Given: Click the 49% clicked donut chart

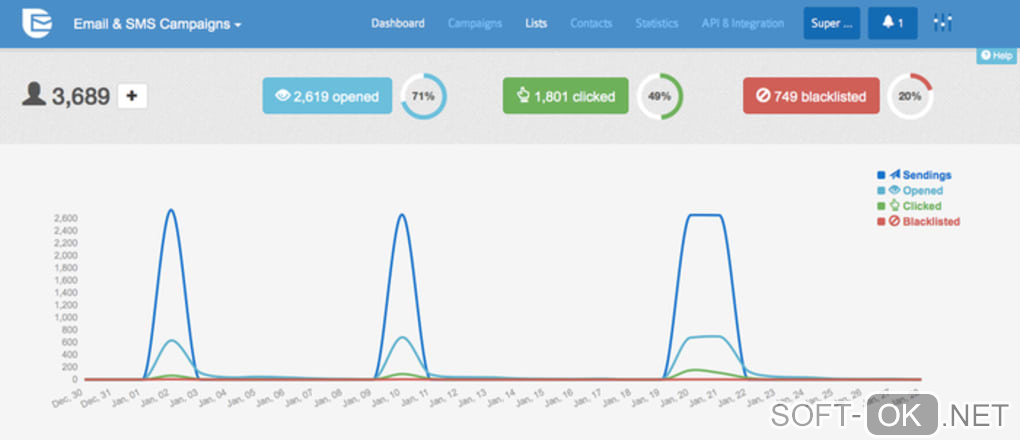Looking at the screenshot, I should (x=660, y=96).
